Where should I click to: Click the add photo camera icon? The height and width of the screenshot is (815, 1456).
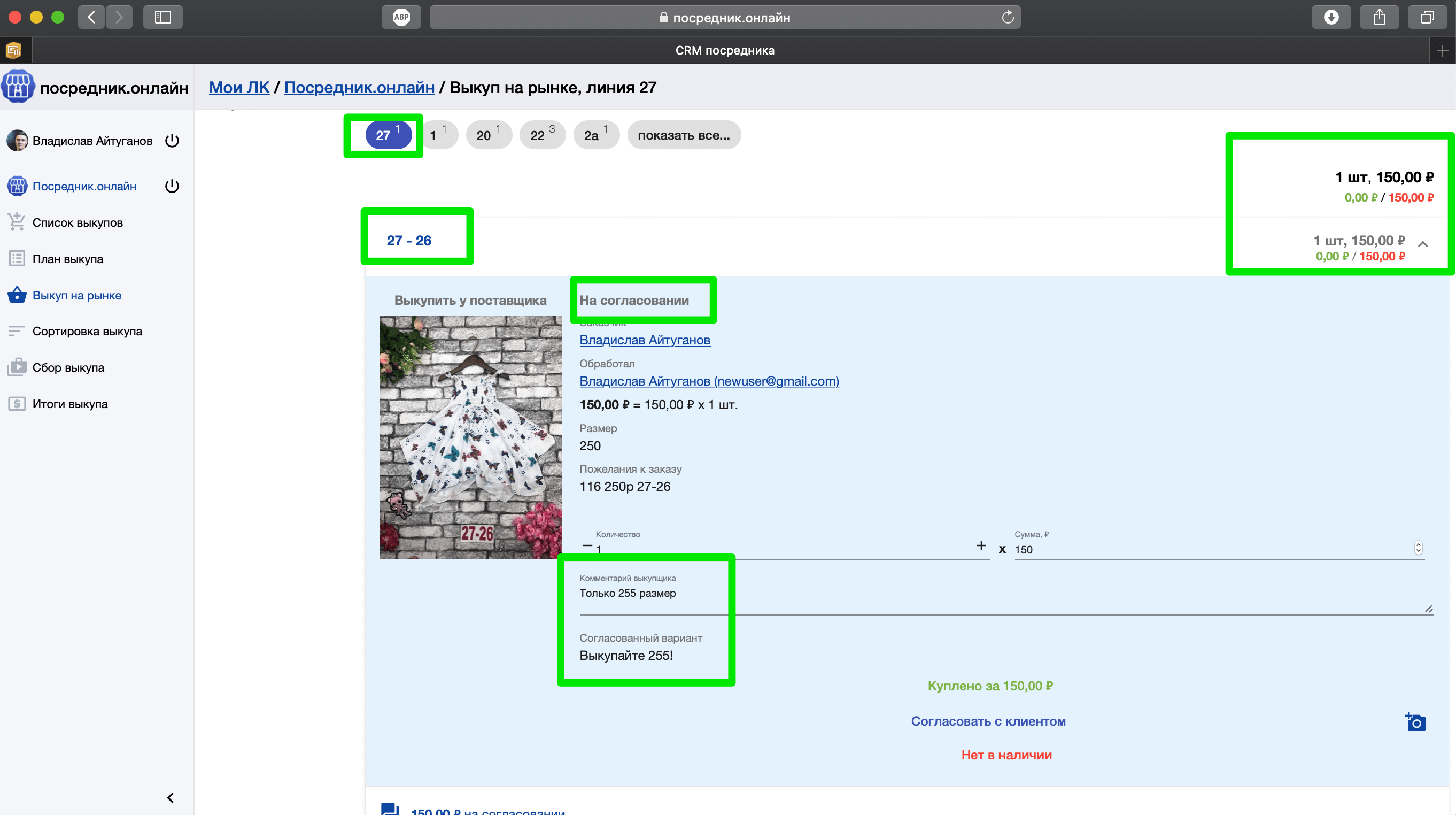coord(1415,721)
